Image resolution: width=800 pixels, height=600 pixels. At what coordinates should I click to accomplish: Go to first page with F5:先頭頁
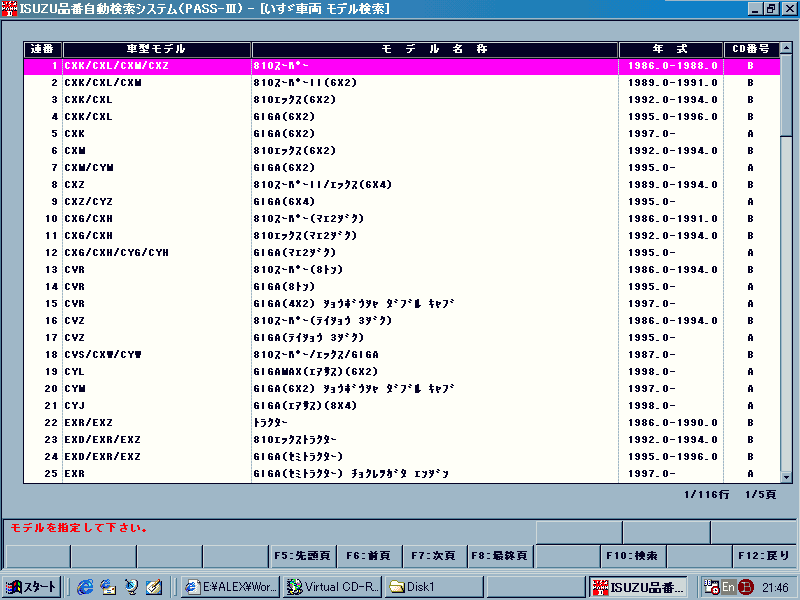coord(302,556)
